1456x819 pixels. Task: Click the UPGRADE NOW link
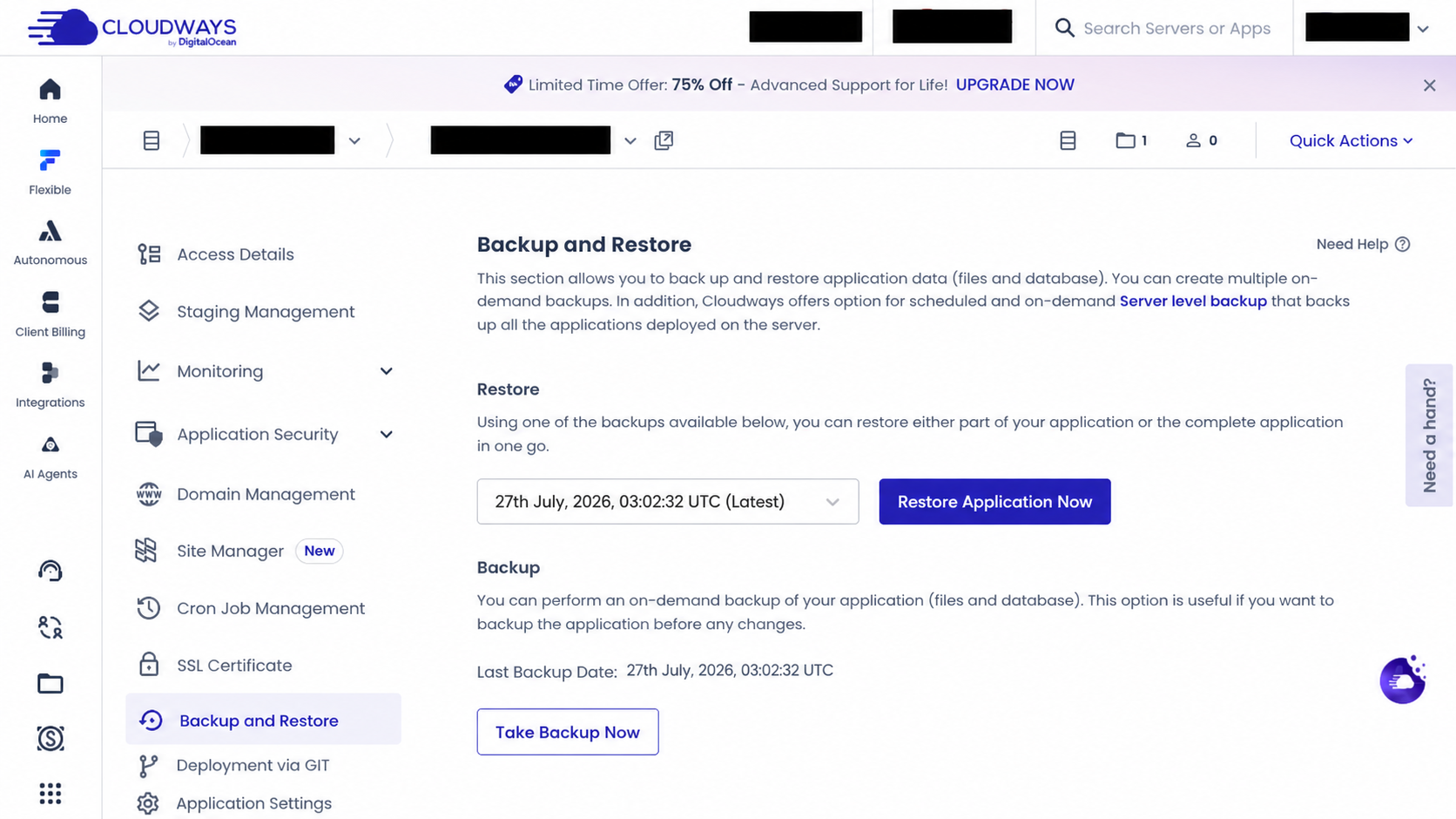[x=1014, y=85]
